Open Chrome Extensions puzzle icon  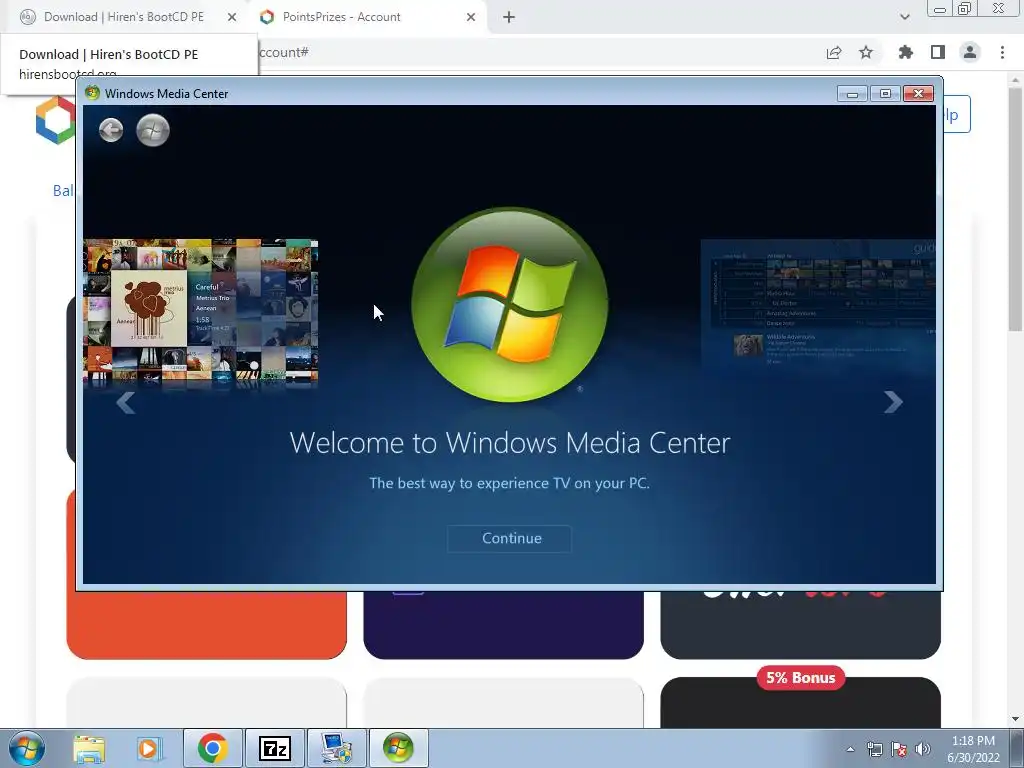pyautogui.click(x=905, y=52)
